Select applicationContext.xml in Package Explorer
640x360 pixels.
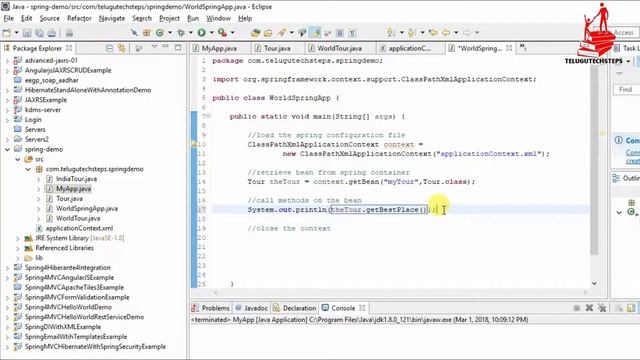tap(79, 229)
